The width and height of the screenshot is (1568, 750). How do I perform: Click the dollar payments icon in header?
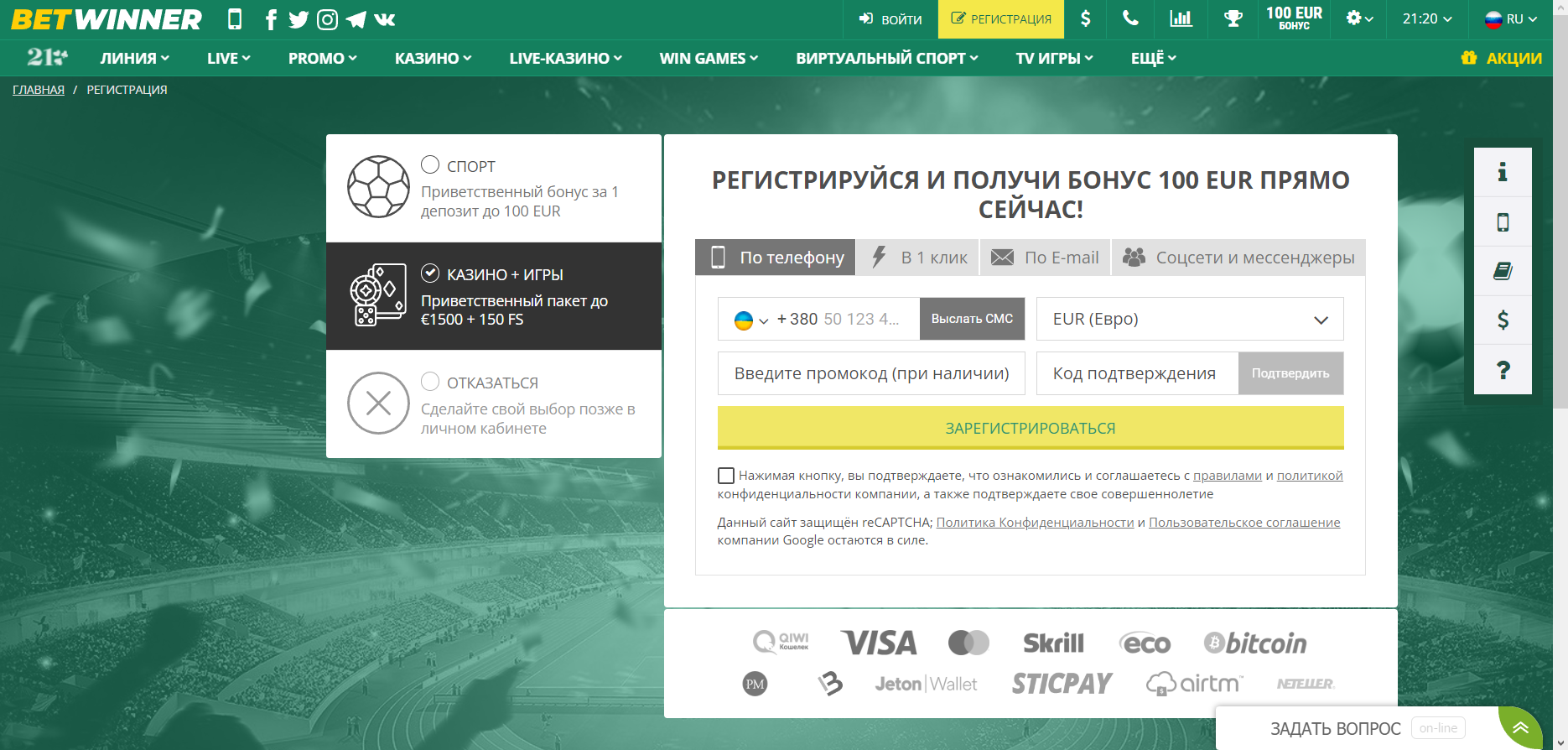(x=1086, y=18)
